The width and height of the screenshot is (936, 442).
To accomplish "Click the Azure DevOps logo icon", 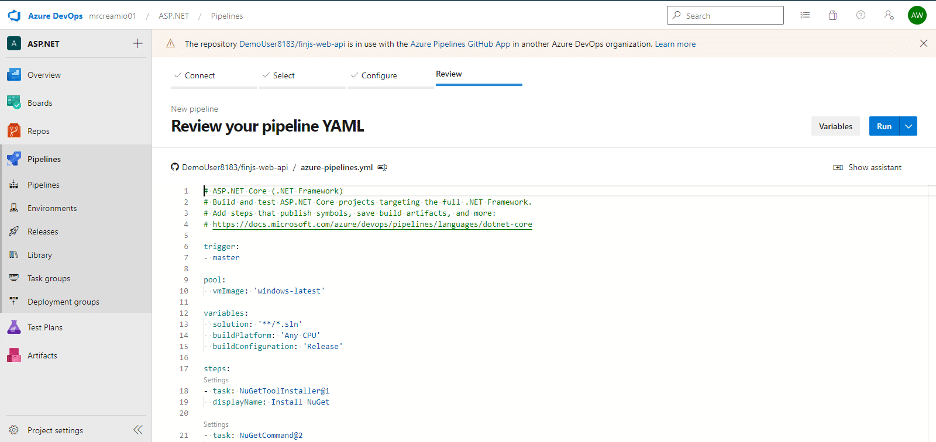I will tap(14, 16).
